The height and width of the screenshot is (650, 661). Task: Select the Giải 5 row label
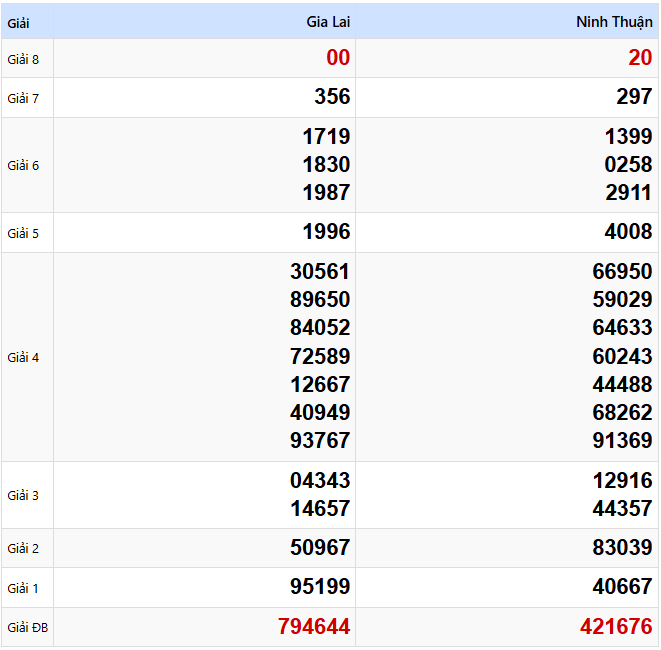click(x=23, y=233)
